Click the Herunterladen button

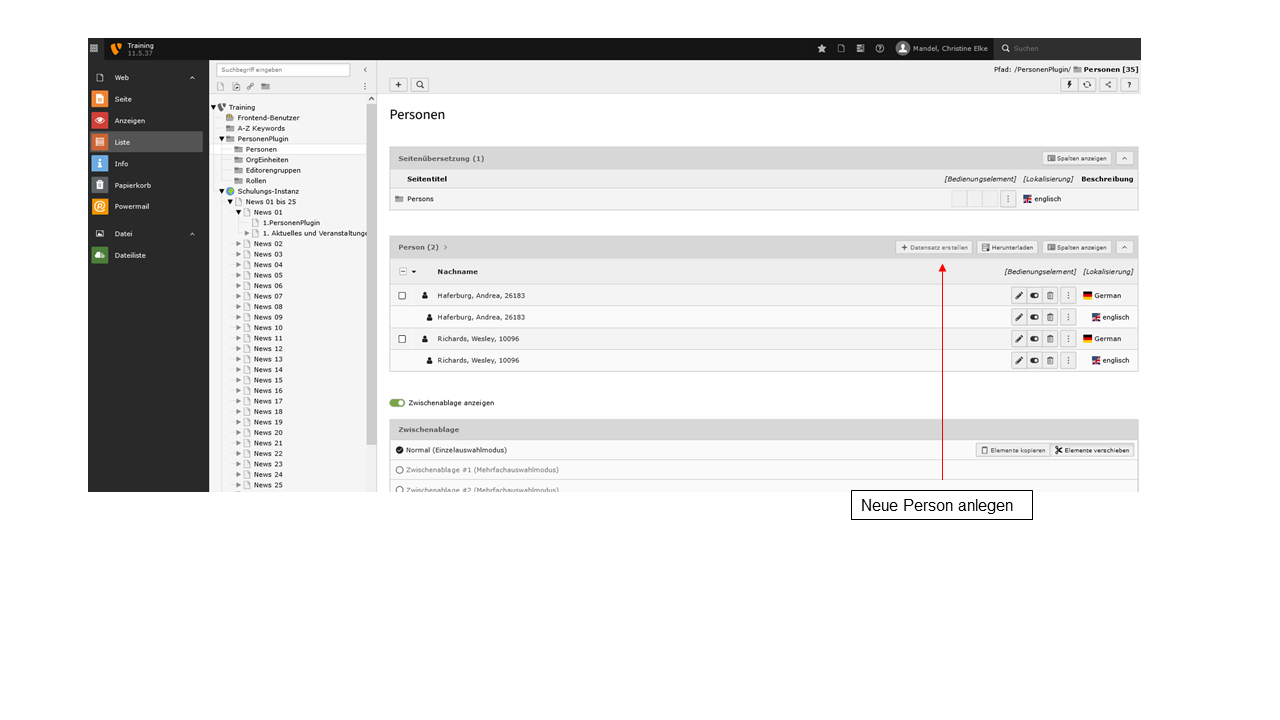click(1007, 247)
